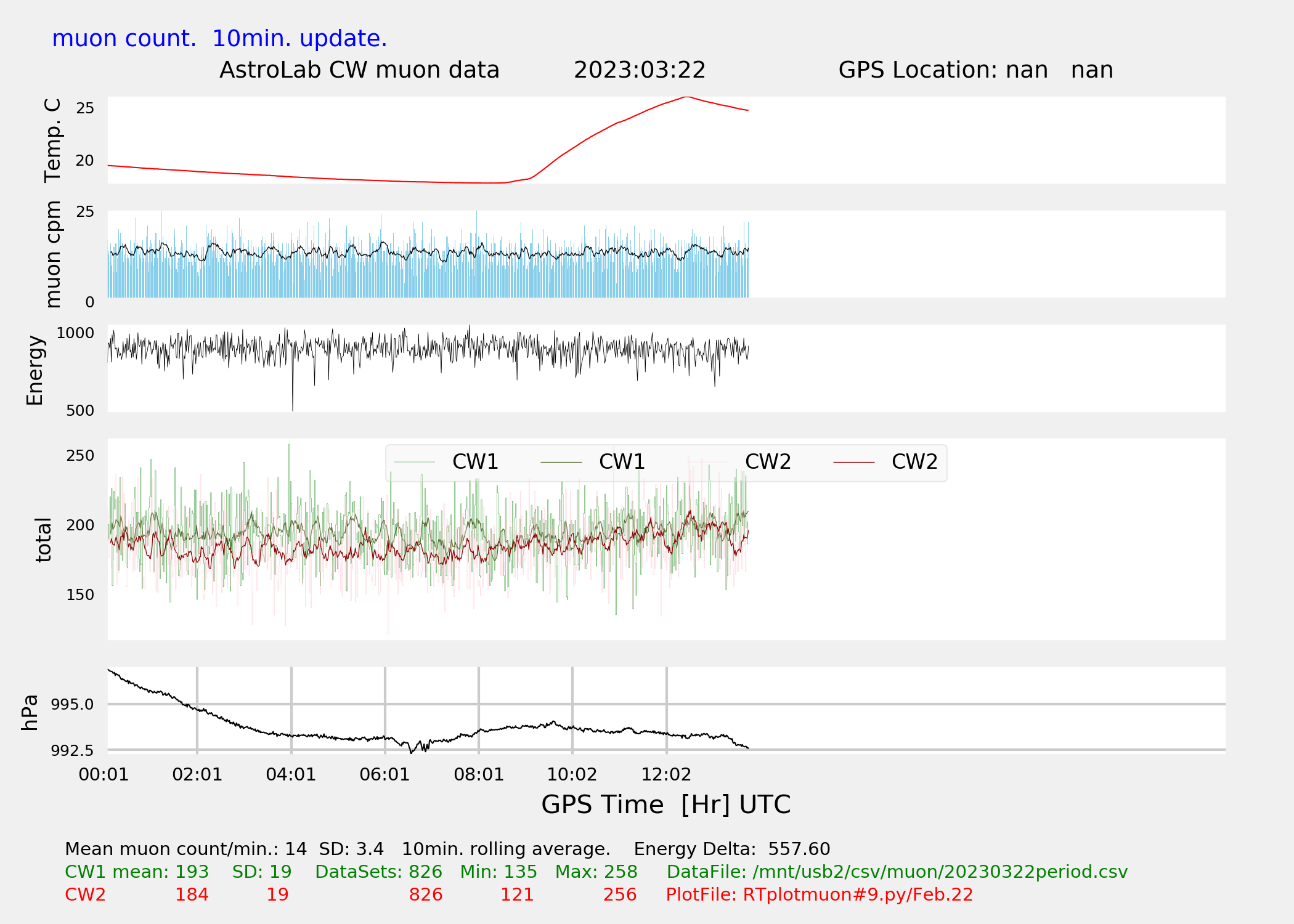Image resolution: width=1294 pixels, height=924 pixels.
Task: Click the 'muon count. 10min. update.' blue title
Action: (219, 39)
